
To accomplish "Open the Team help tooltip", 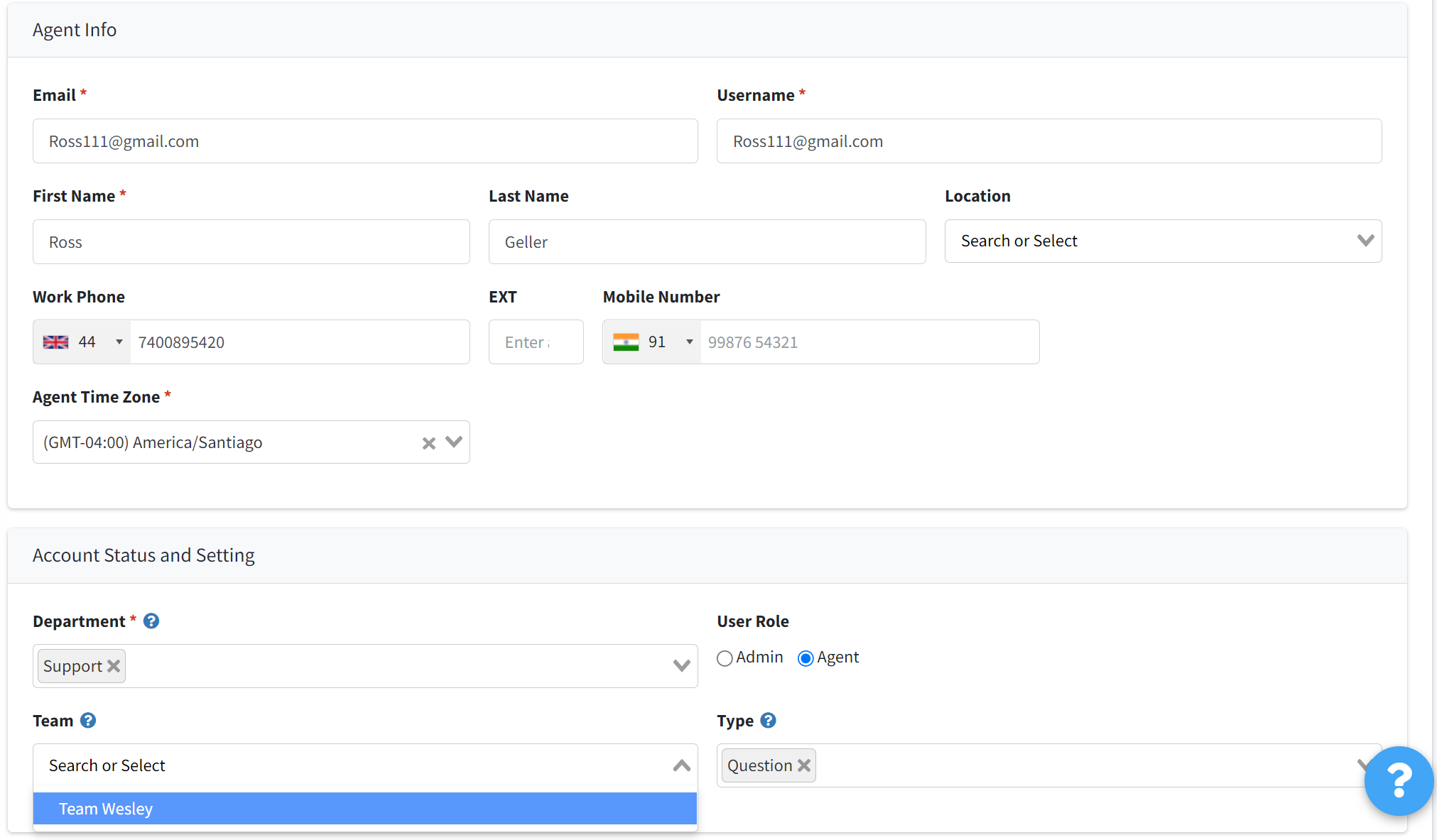I will 88,720.
